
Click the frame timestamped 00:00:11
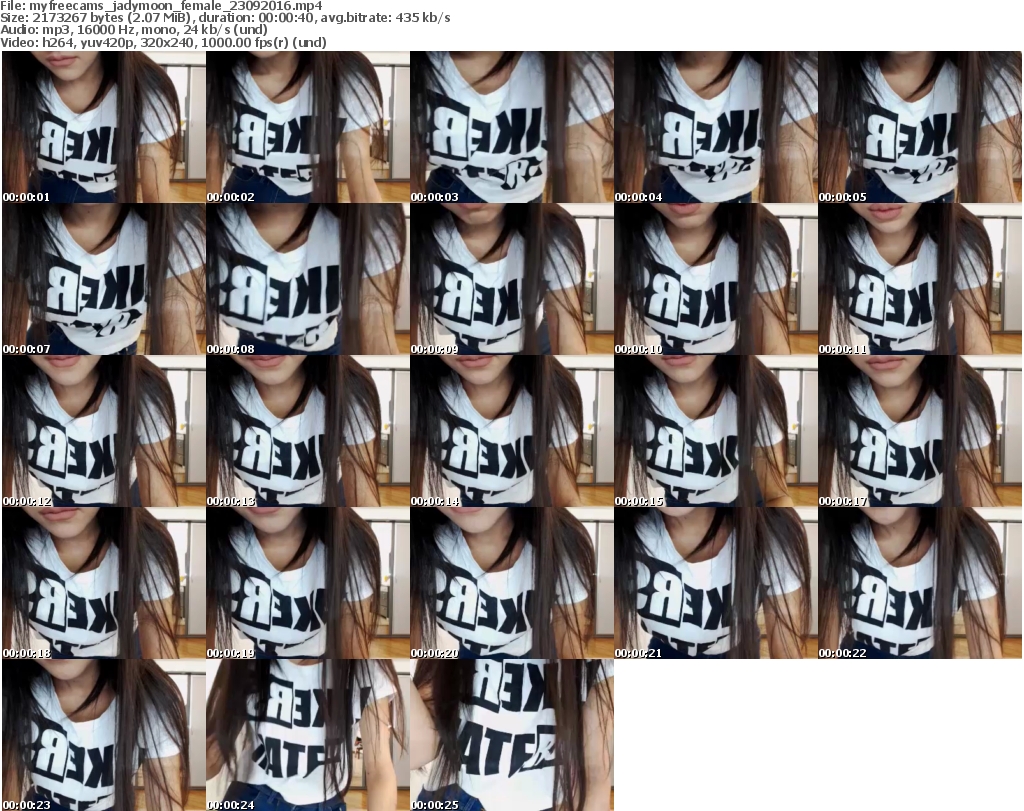point(920,279)
